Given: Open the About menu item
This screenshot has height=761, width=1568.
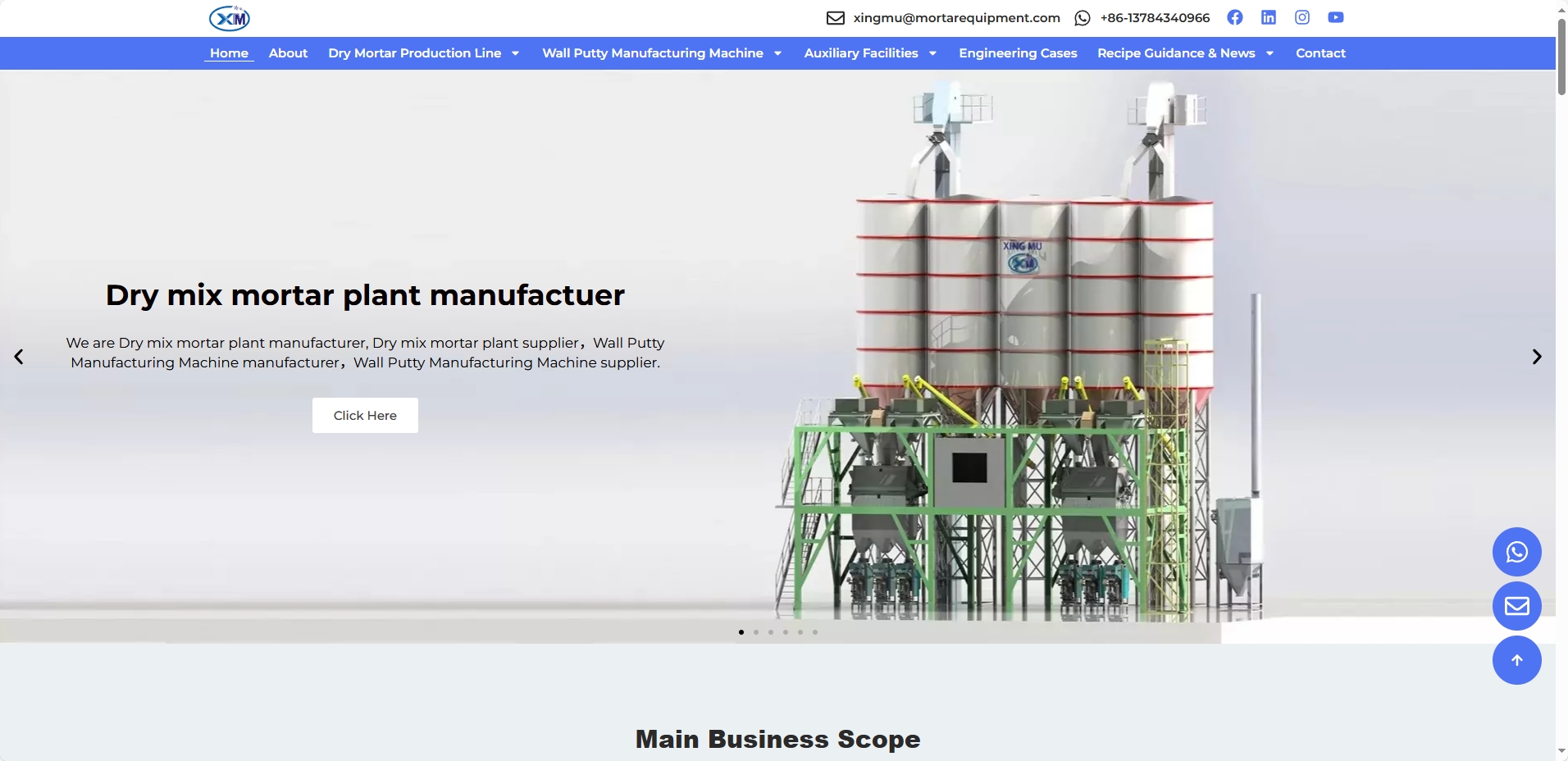Looking at the screenshot, I should click(288, 53).
